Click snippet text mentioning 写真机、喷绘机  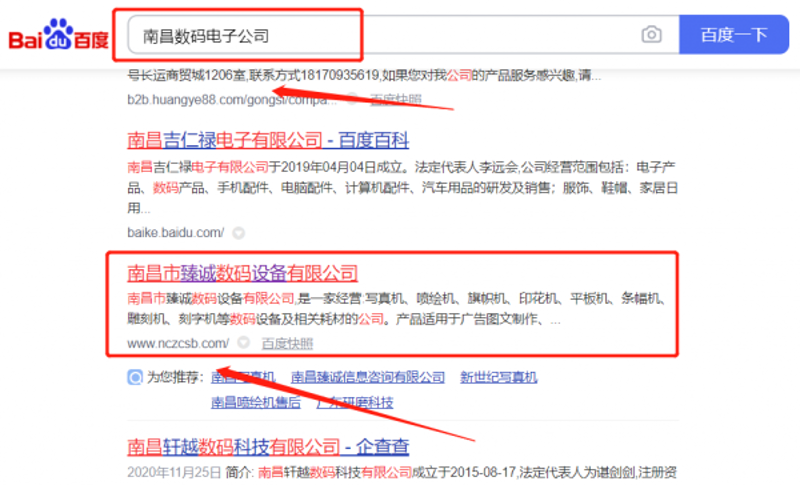point(397,309)
